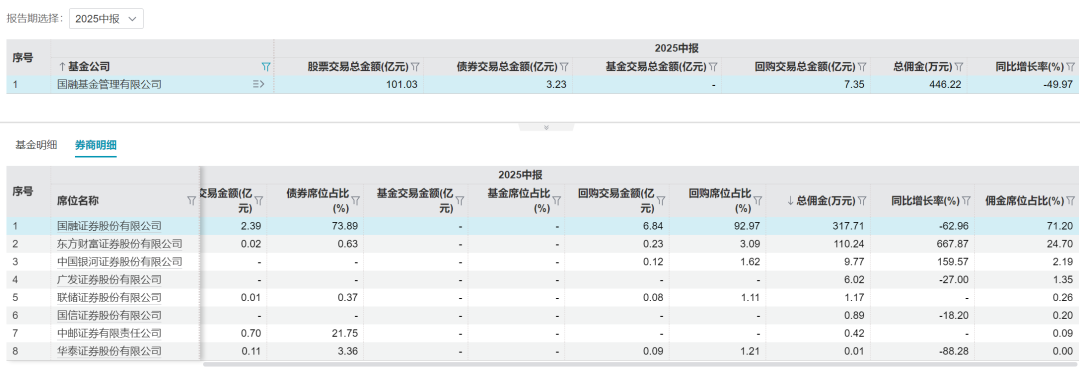Filter 债券交易总金额 column in top table
This screenshot has height=377, width=1080.
(x=564, y=67)
